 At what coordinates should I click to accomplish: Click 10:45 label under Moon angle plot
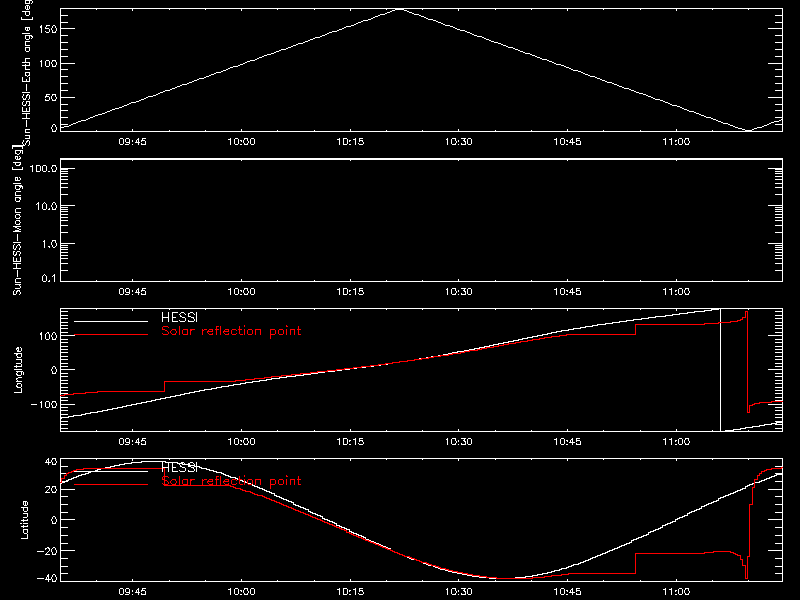pos(567,291)
